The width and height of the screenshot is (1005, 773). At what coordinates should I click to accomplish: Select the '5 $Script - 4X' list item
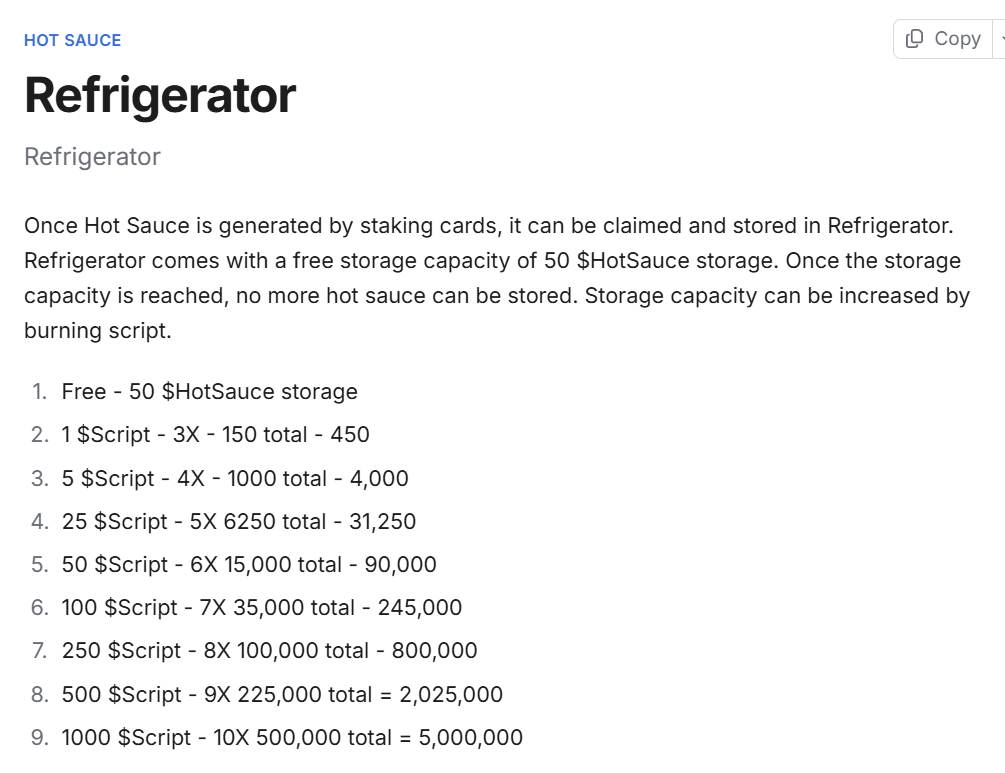(x=235, y=478)
